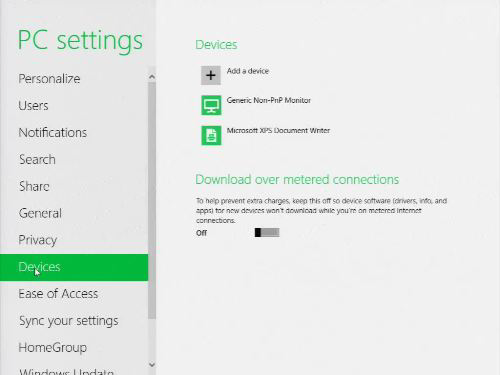Click the 'PC settings' title
Screen dimensions: 500x375
point(80,41)
